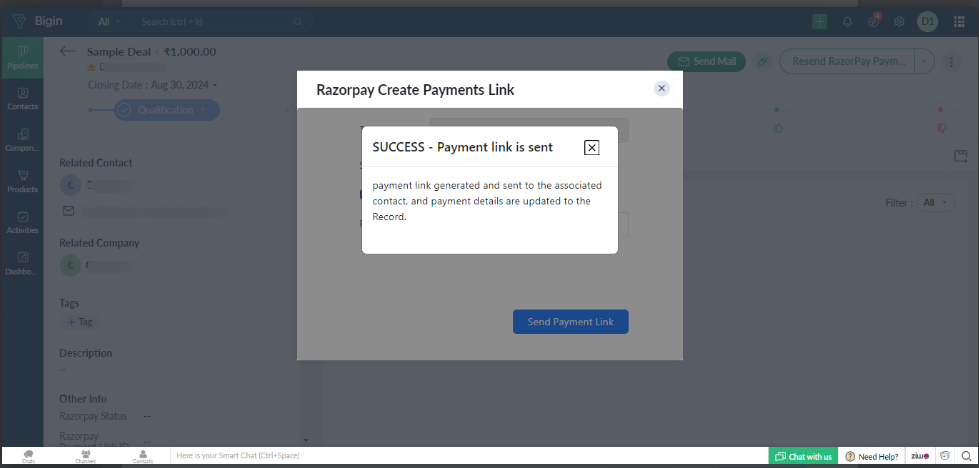This screenshot has width=979, height=468.
Task: Open the Filter All dropdown
Action: click(x=936, y=203)
